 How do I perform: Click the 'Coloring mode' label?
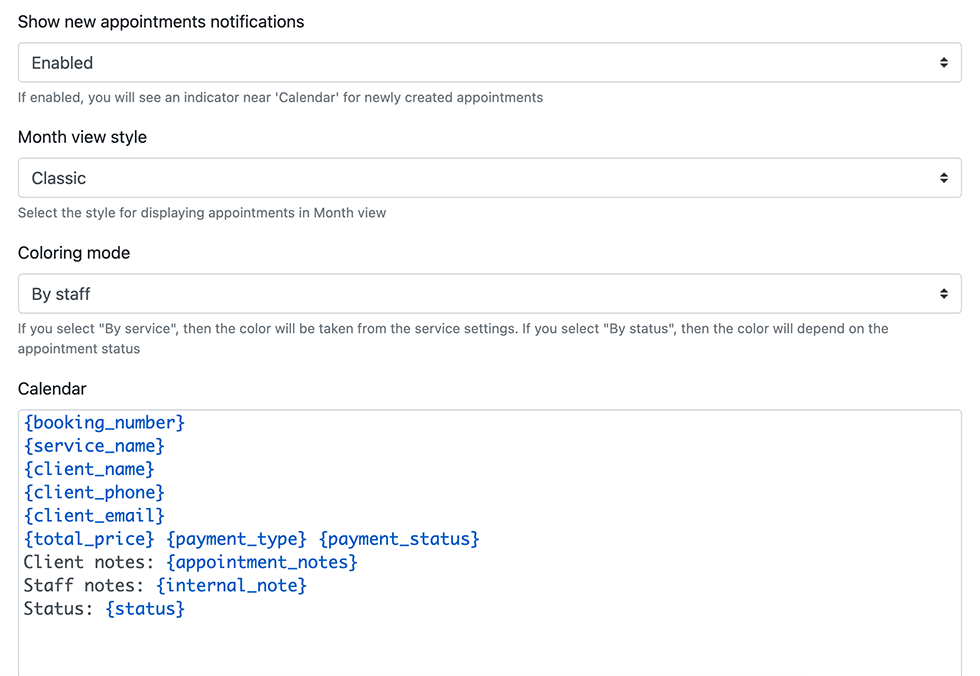74,253
